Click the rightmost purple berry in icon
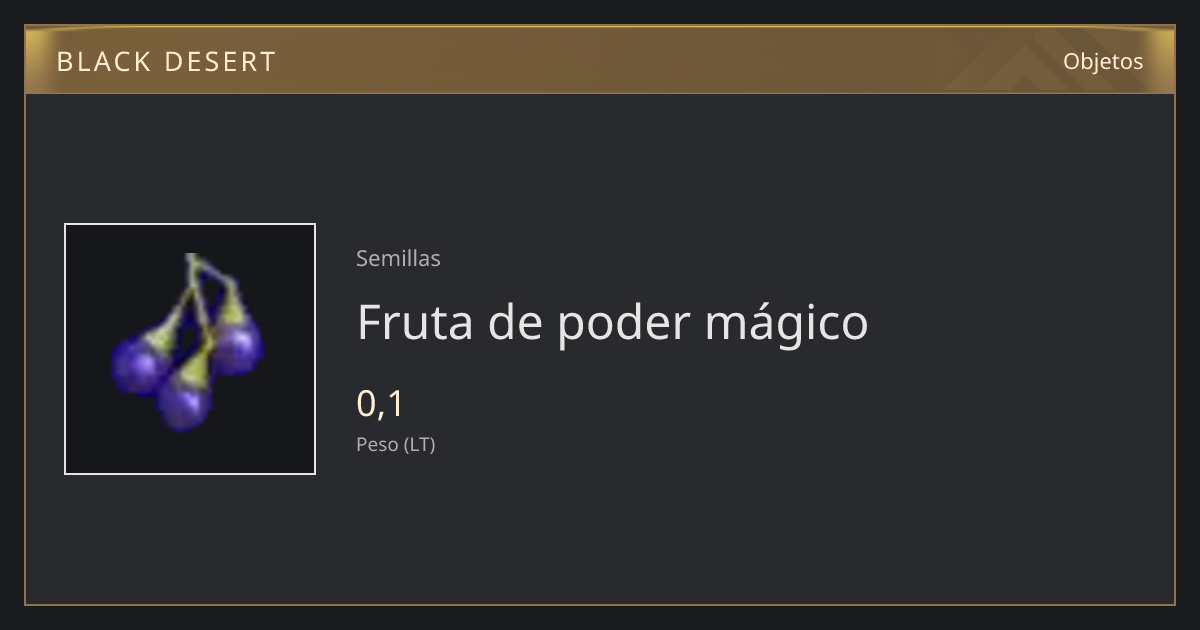Image resolution: width=1200 pixels, height=630 pixels. pyautogui.click(x=238, y=344)
